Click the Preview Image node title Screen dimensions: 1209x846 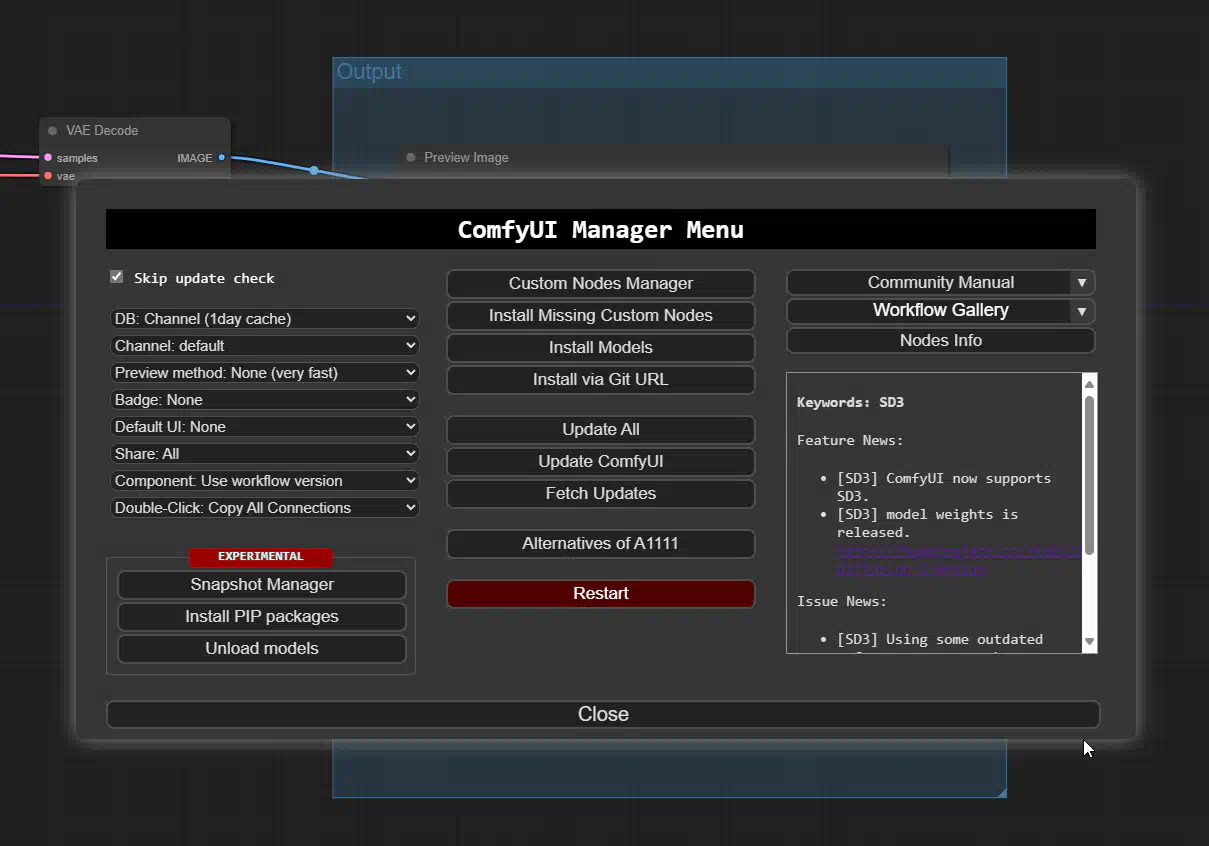pos(466,158)
